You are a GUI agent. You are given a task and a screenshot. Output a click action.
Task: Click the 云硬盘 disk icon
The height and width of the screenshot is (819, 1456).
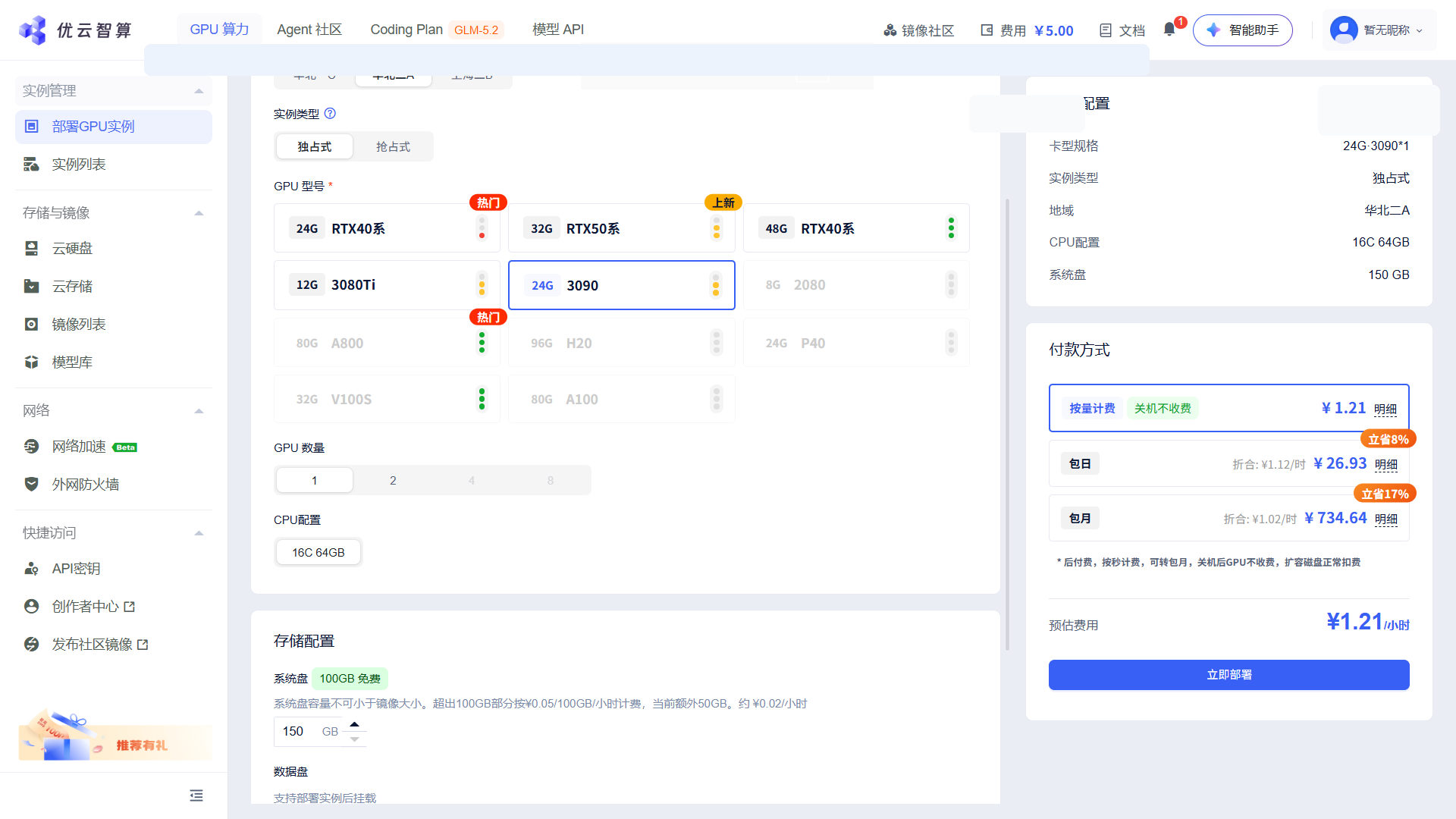coord(32,249)
